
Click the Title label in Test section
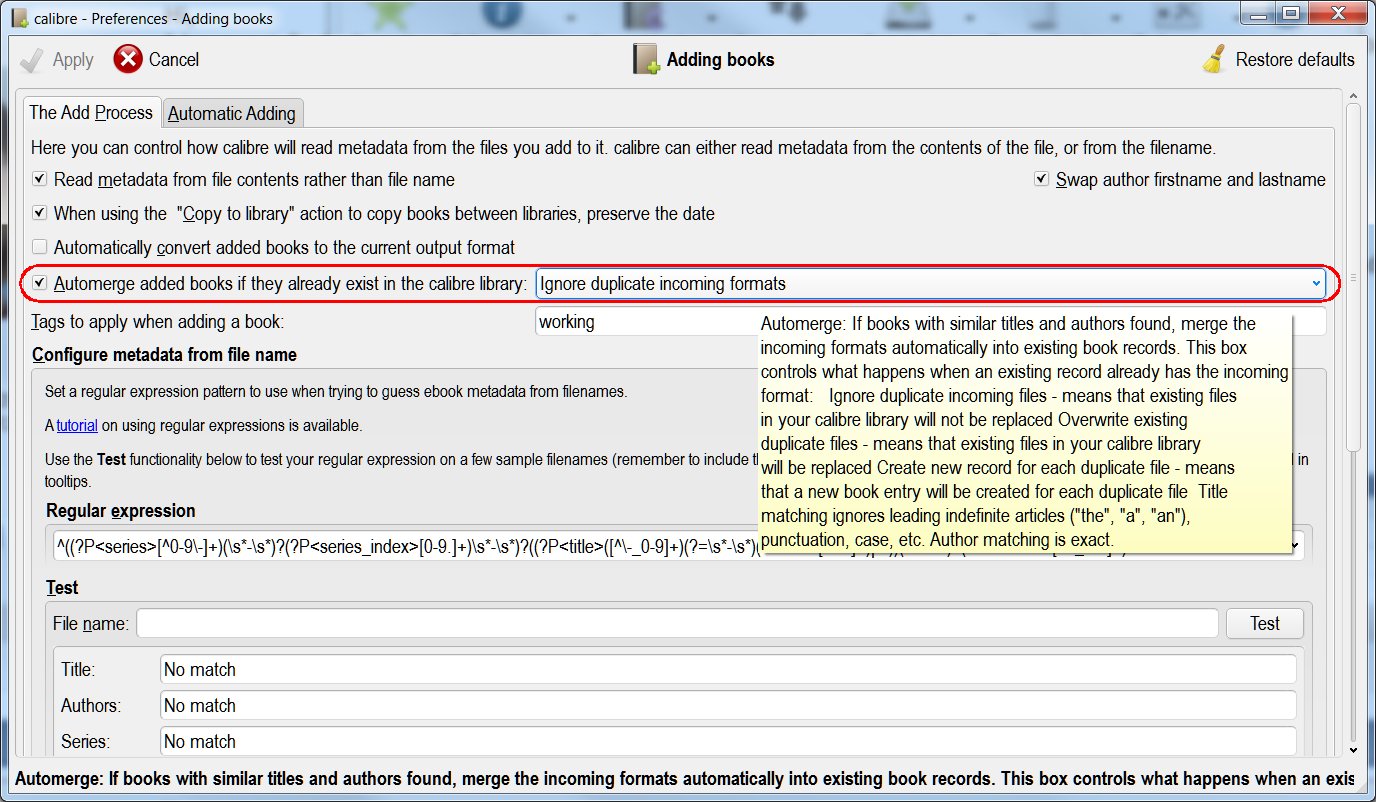(78, 669)
